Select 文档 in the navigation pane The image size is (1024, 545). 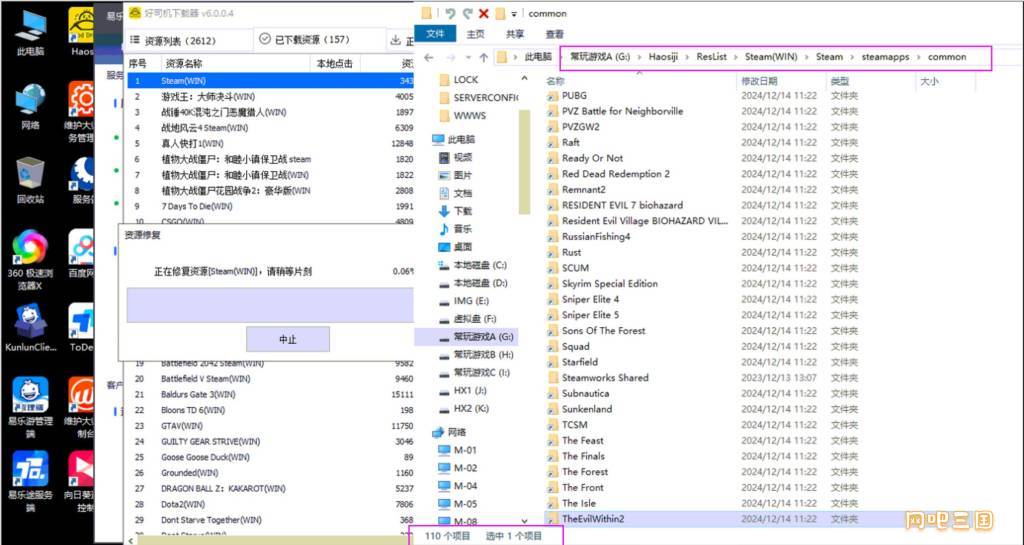[456, 193]
